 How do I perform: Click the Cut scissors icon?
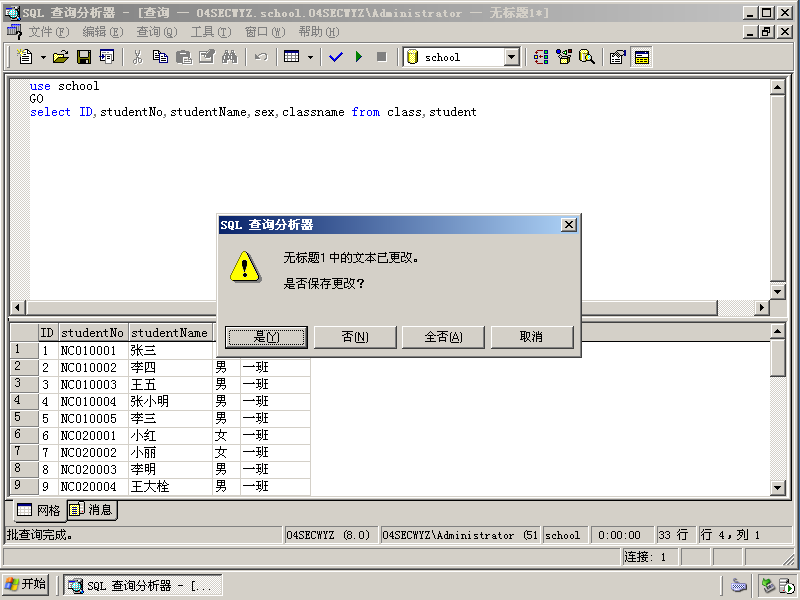(x=137, y=57)
